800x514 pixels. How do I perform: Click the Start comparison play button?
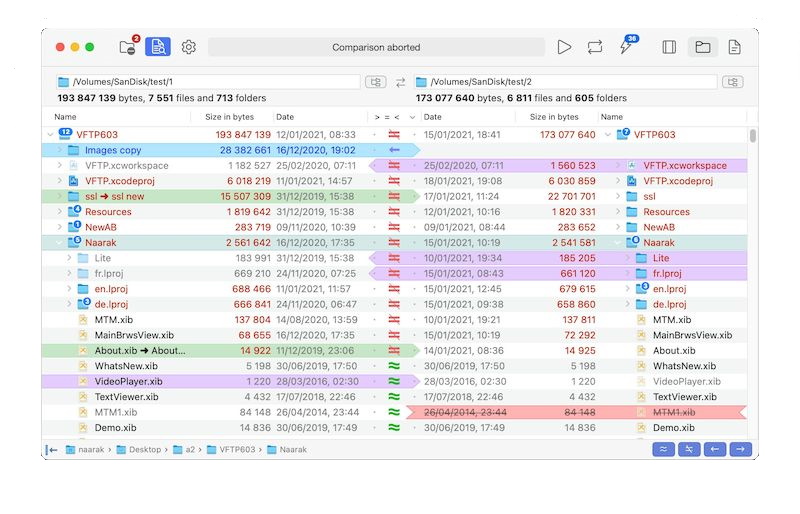click(565, 47)
